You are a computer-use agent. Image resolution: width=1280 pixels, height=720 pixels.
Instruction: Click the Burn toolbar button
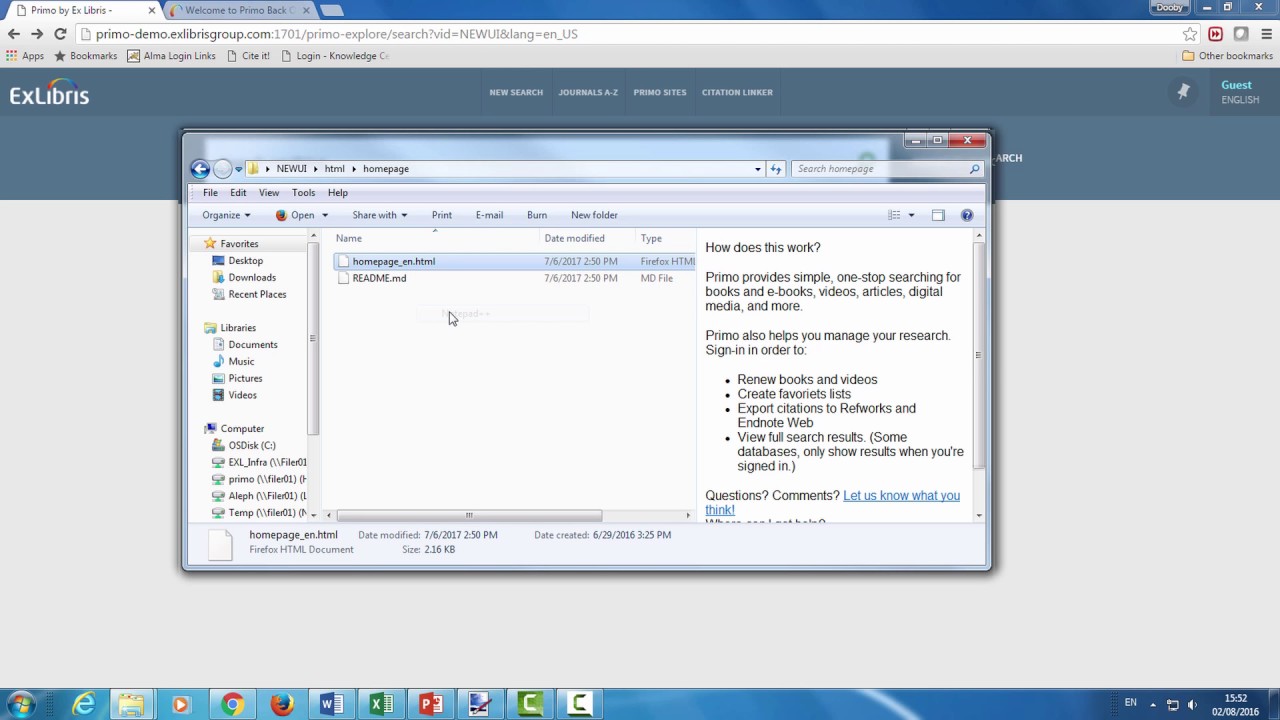tap(537, 215)
